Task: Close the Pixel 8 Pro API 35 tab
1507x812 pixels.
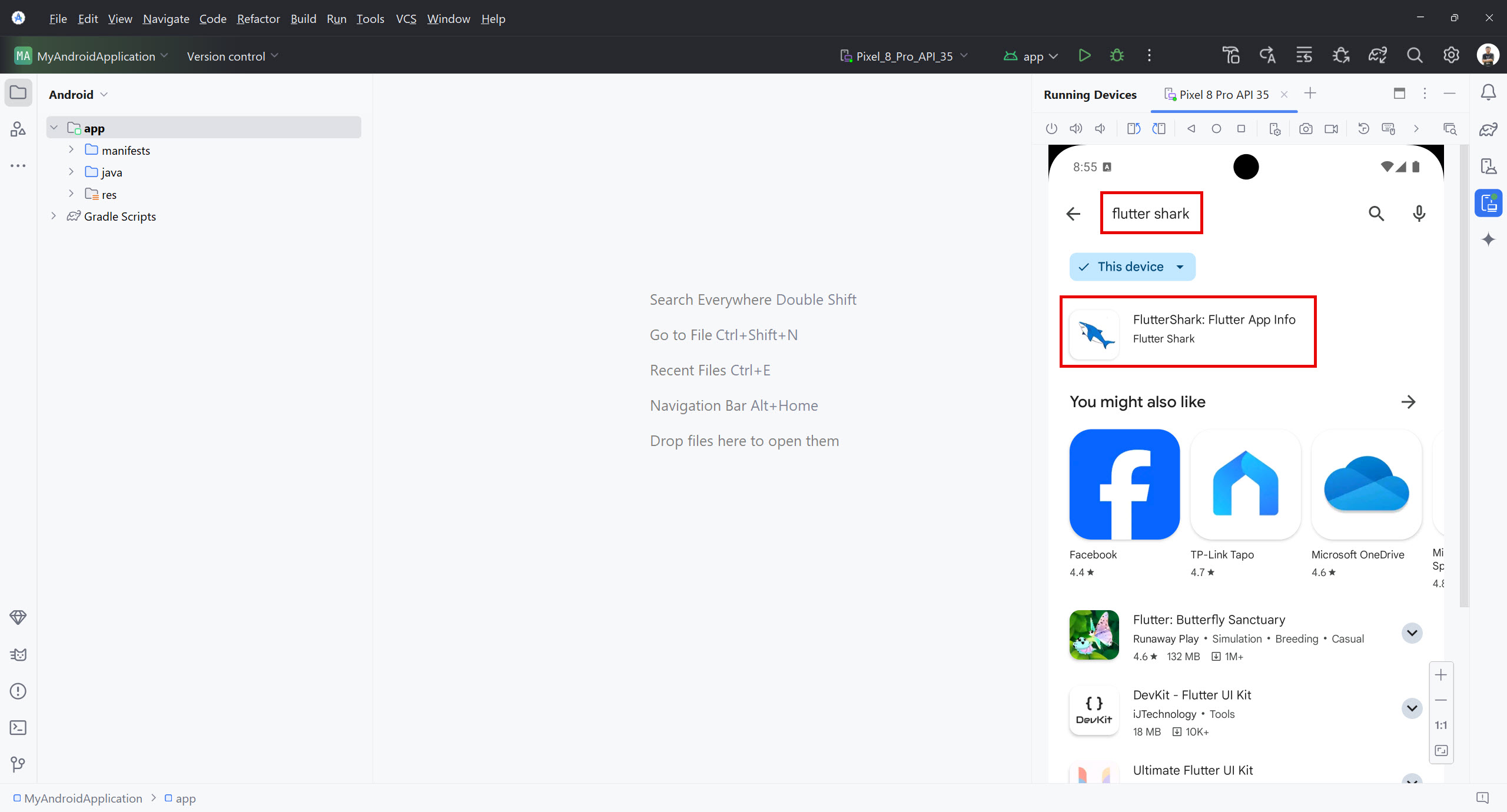Action: (1284, 95)
